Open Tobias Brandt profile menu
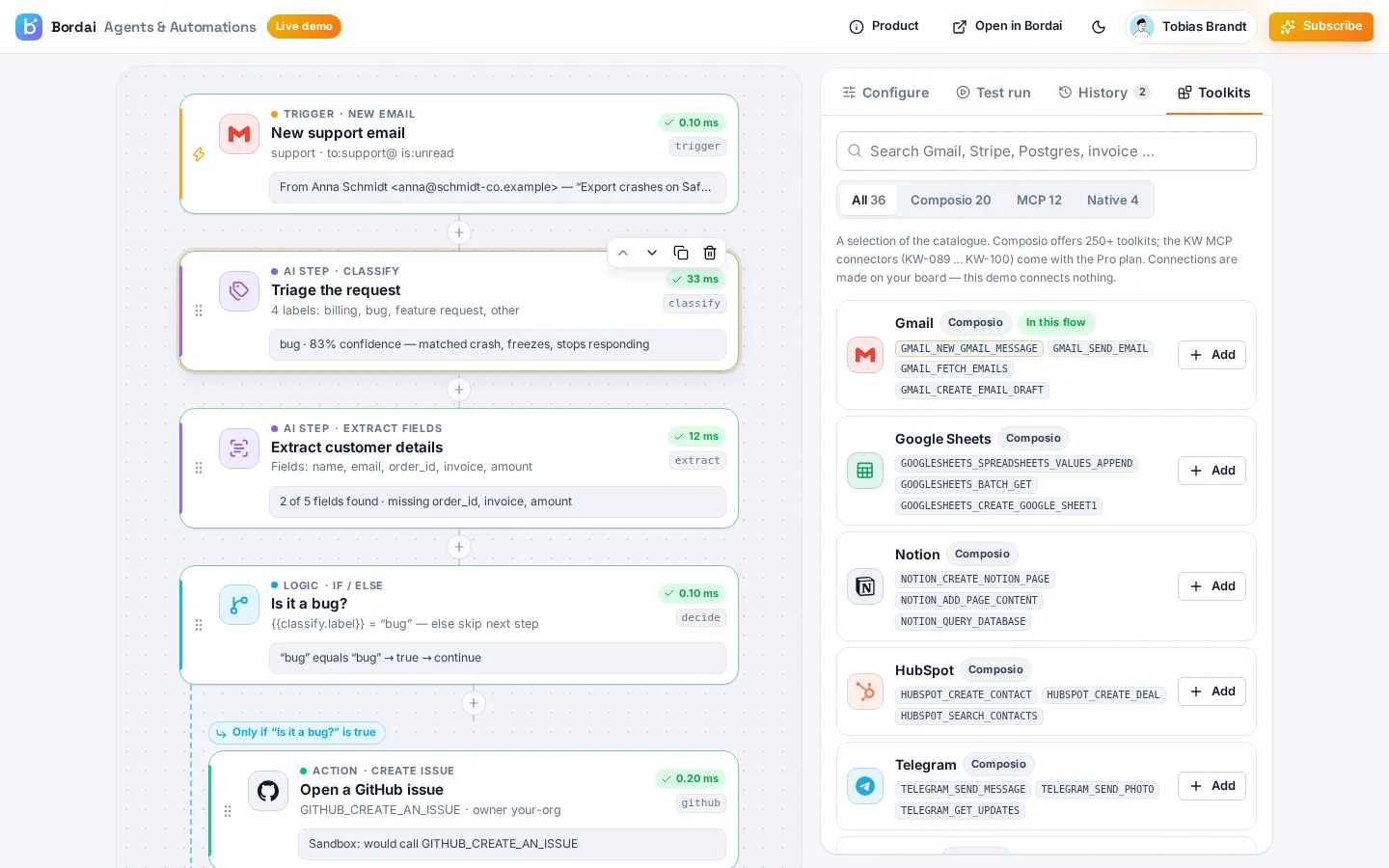The width and height of the screenshot is (1389, 868). coord(1191,27)
